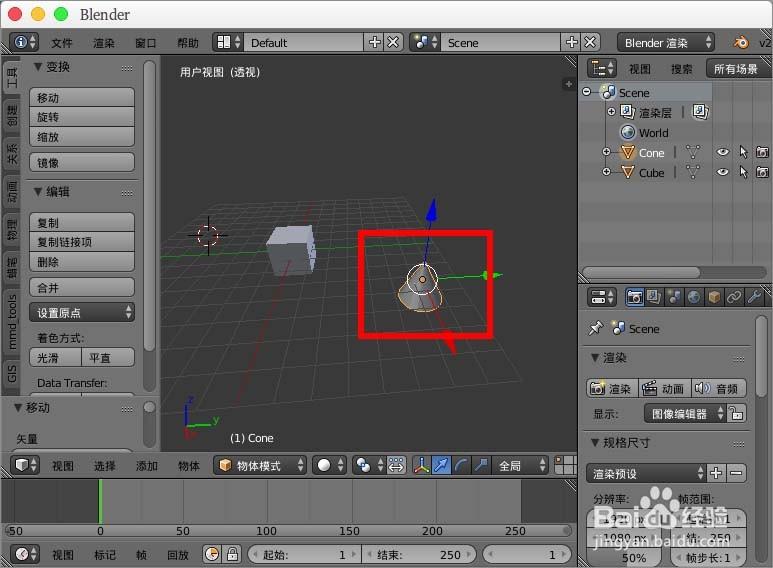Open the Constraints properties tab icon
Screen dimensions: 773x568
[x=734, y=297]
